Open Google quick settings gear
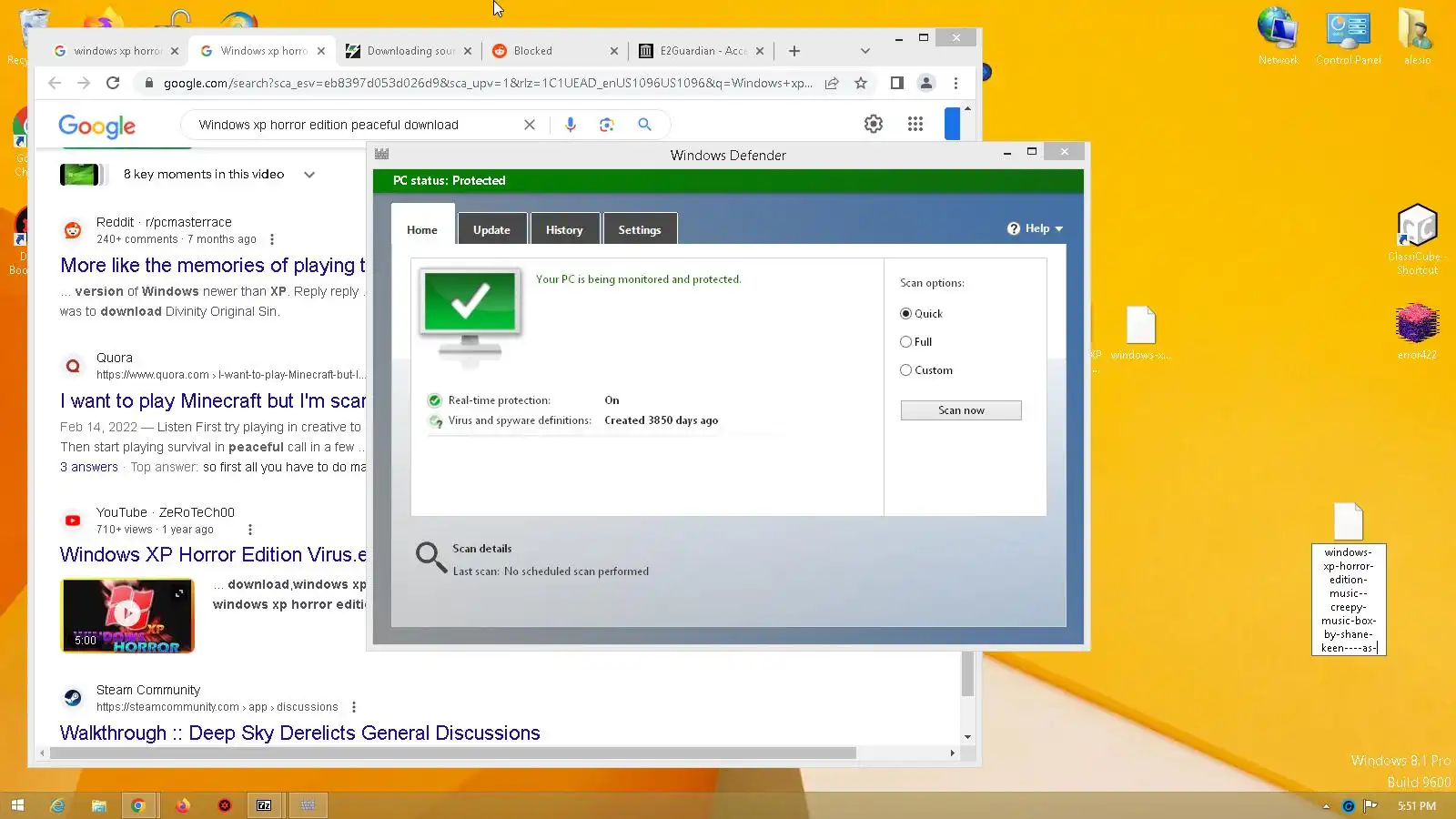This screenshot has width=1456, height=819. coord(874,124)
